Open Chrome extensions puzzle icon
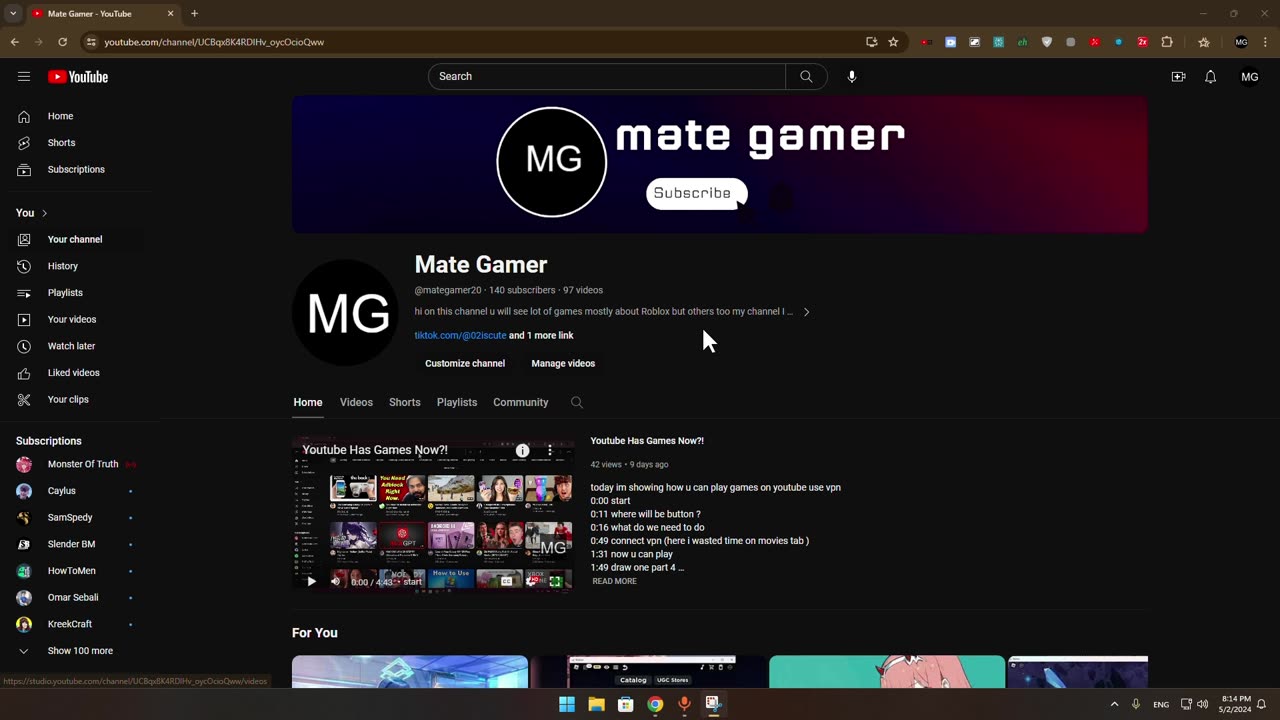 (x=1167, y=42)
